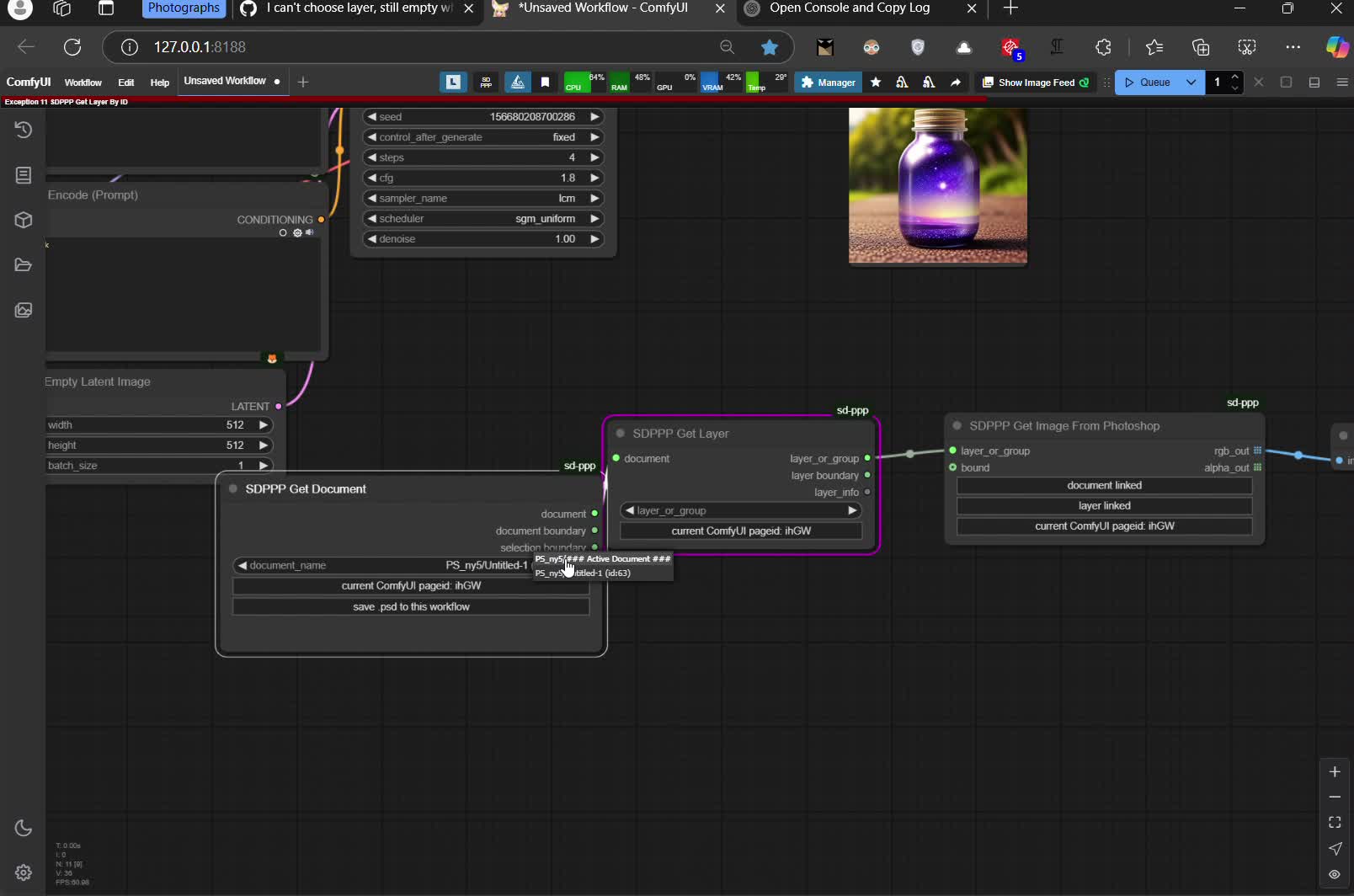Viewport: 1354px width, 896px height.
Task: Open the node library sidebar panel
Action: click(x=24, y=175)
